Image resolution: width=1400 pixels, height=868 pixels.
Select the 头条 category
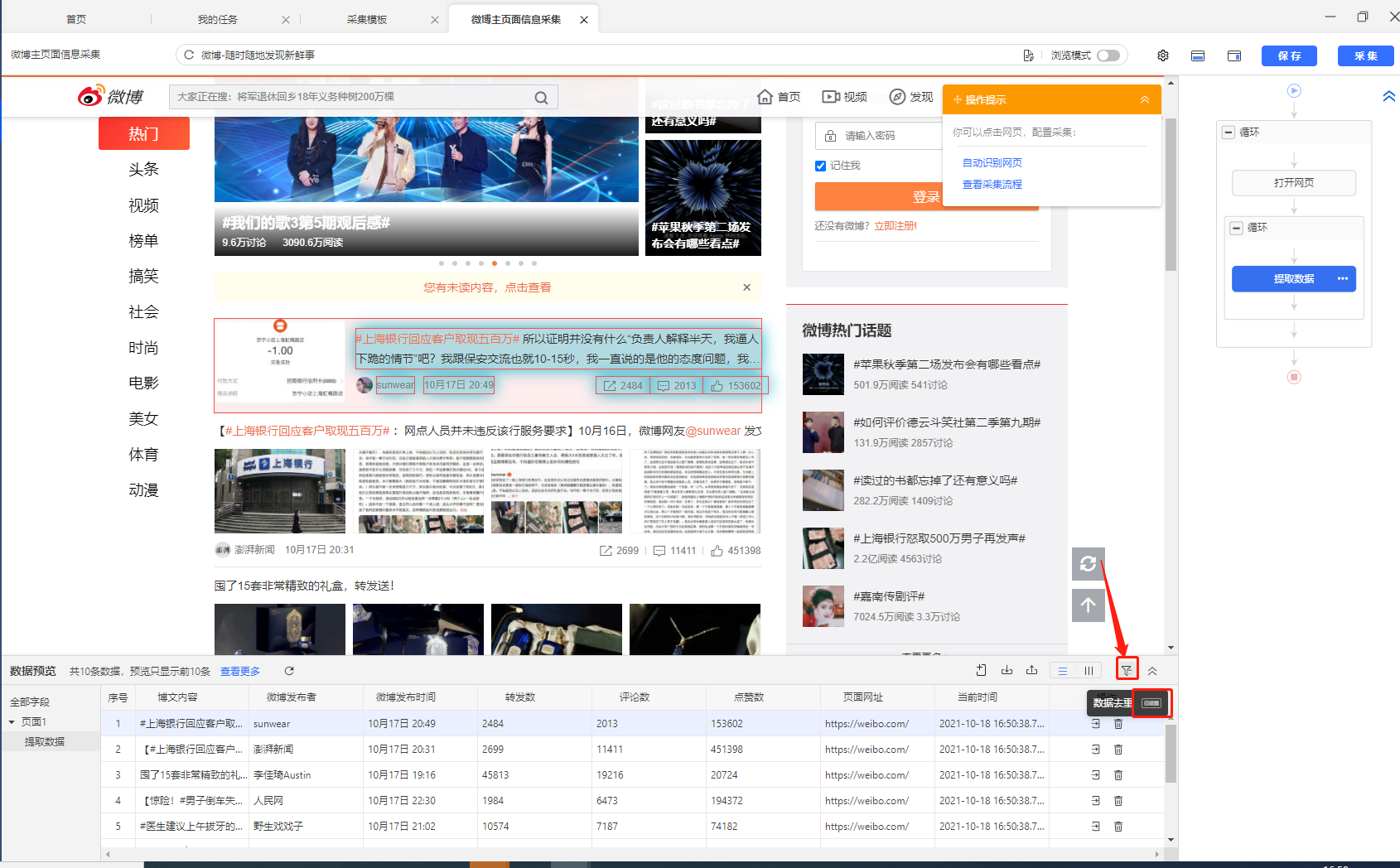point(144,169)
